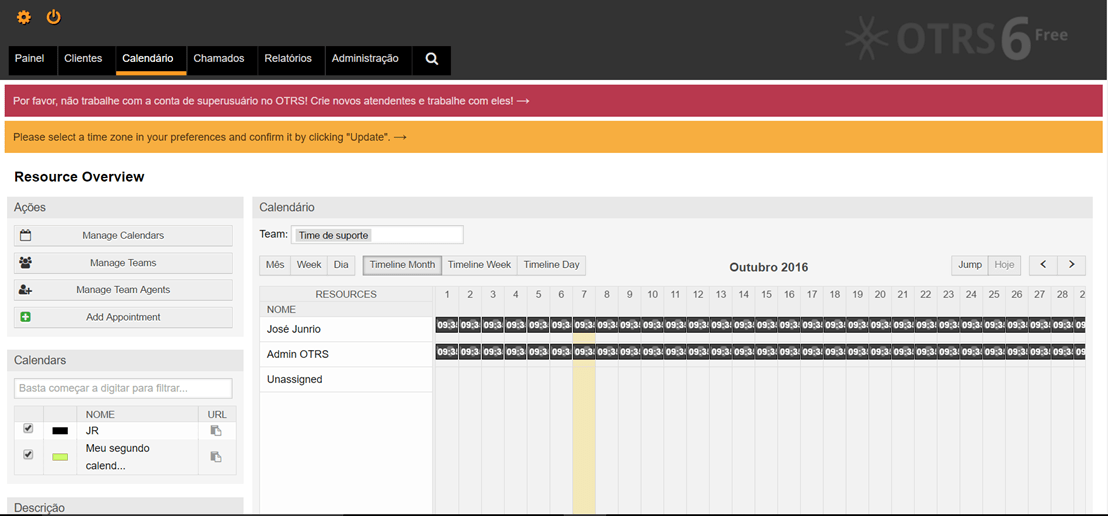Copy URL icon for Meu segundo calendar
Viewport: 1108px width, 516px height.
216,457
